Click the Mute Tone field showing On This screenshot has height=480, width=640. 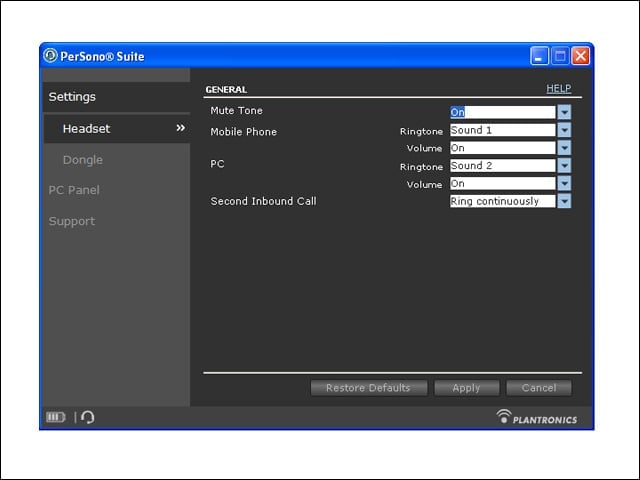(502, 112)
